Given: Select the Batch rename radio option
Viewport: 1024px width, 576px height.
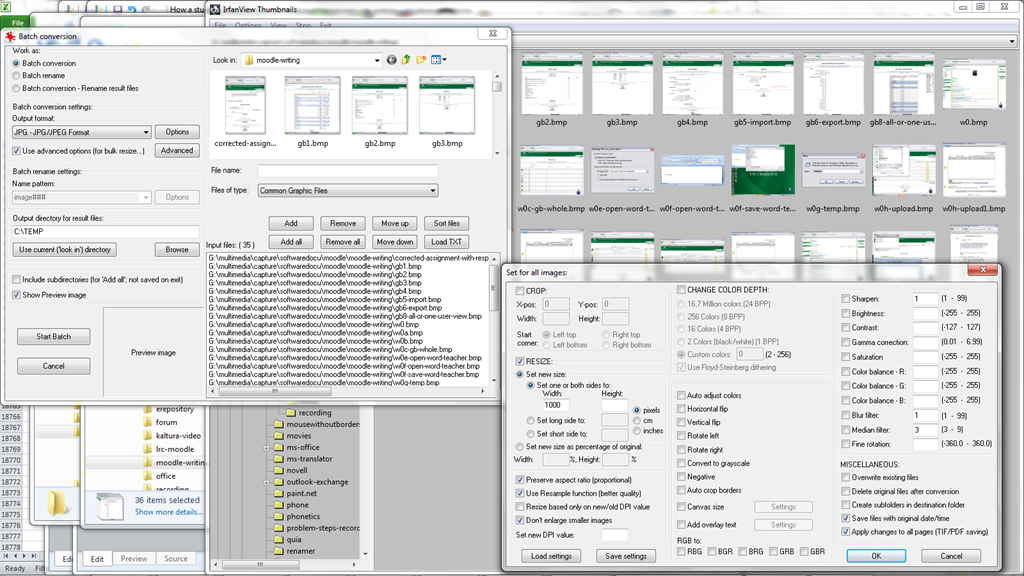Looking at the screenshot, I should [x=15, y=75].
